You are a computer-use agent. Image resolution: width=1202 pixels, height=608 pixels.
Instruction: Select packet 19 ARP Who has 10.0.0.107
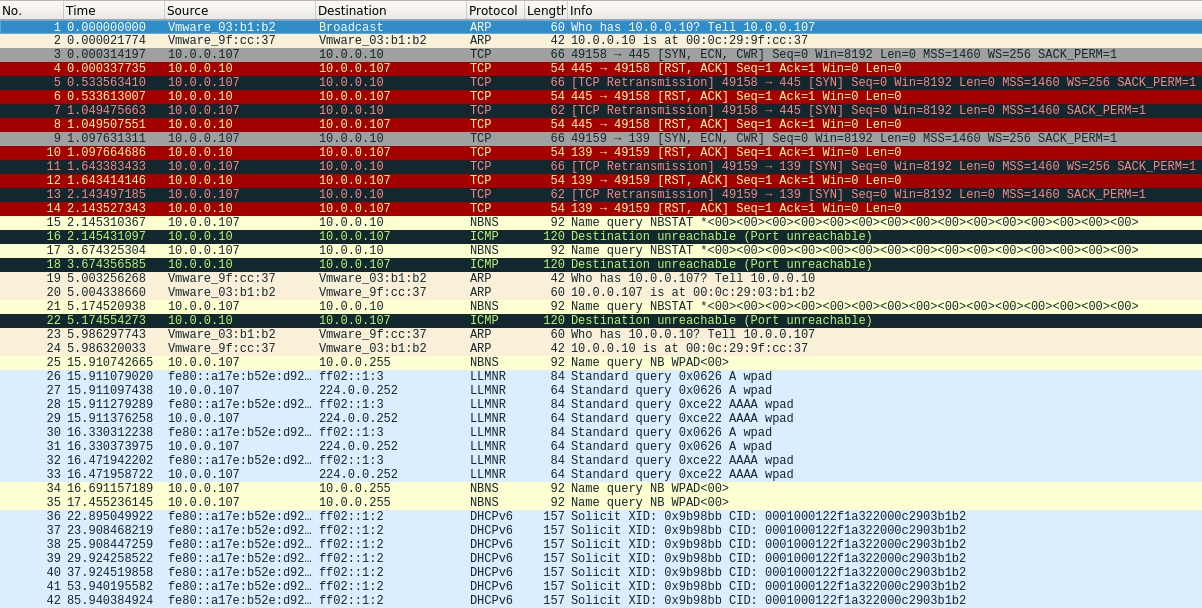coord(601,279)
